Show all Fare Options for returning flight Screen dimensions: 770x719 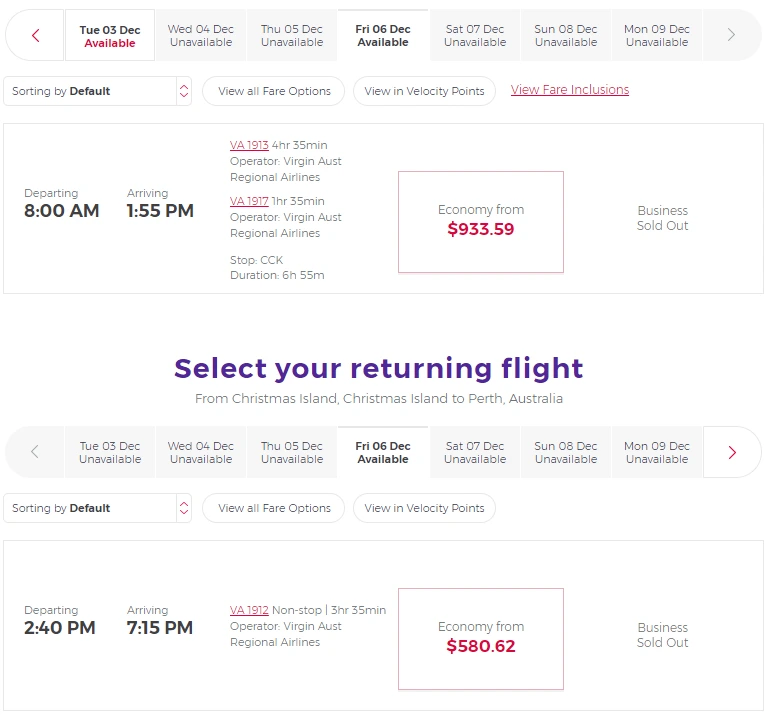[x=274, y=508]
